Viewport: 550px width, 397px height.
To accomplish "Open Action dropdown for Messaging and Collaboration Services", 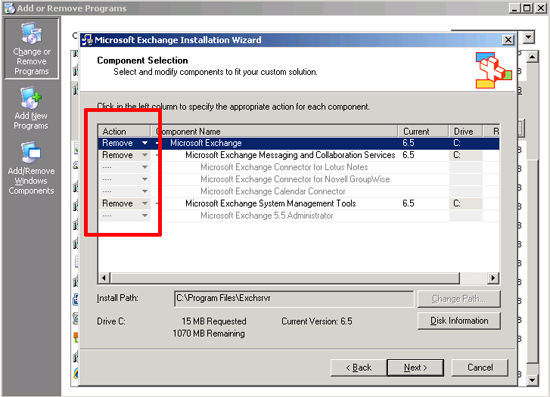I will (x=145, y=155).
